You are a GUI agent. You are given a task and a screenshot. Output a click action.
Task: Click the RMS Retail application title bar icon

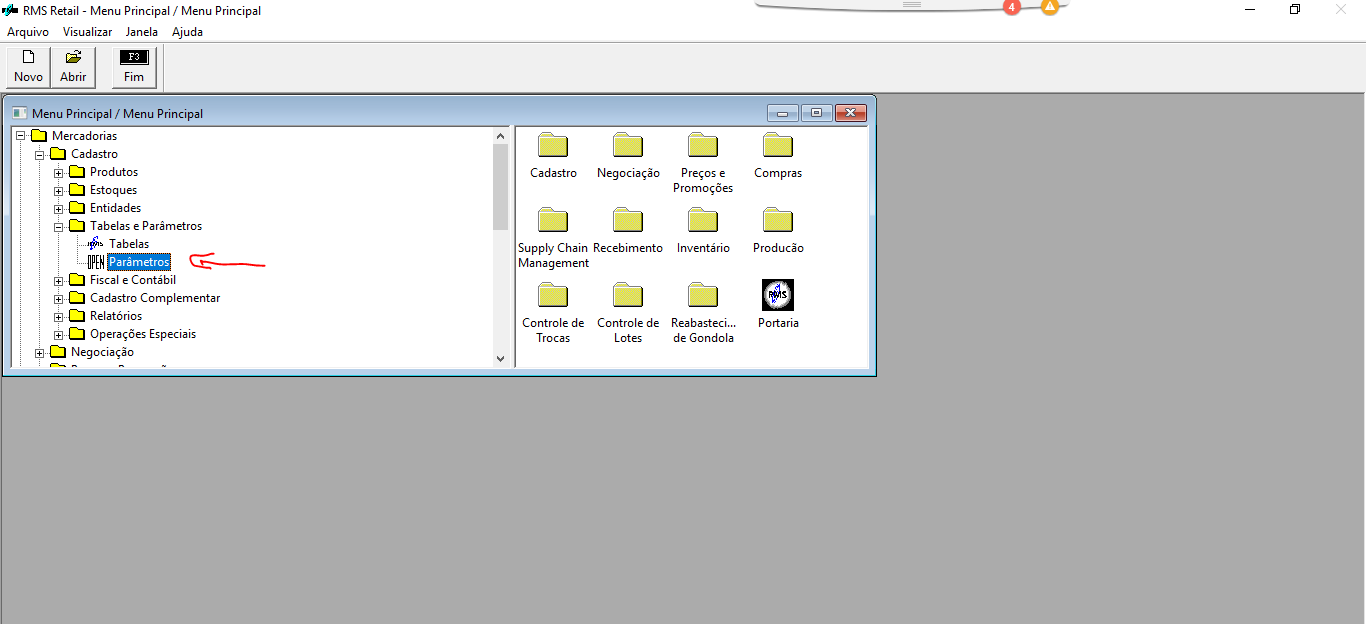click(10, 10)
